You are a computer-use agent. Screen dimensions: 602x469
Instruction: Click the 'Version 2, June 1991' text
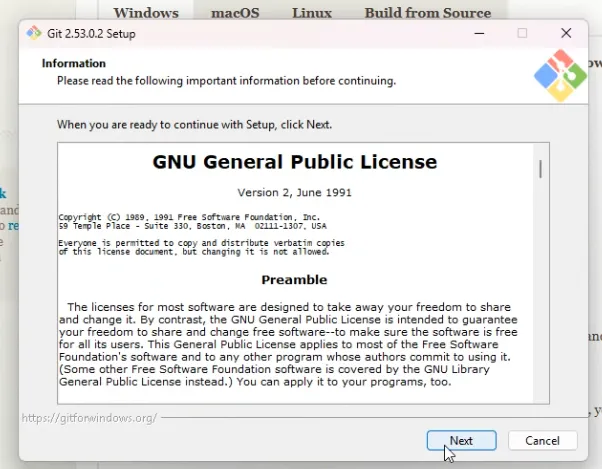294,192
